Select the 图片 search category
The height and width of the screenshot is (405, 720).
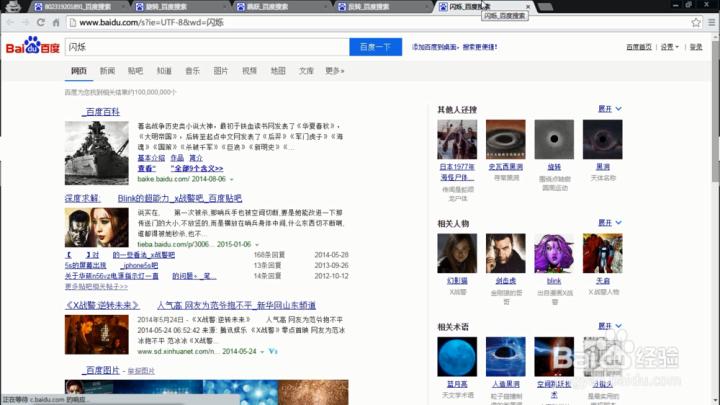tap(221, 71)
